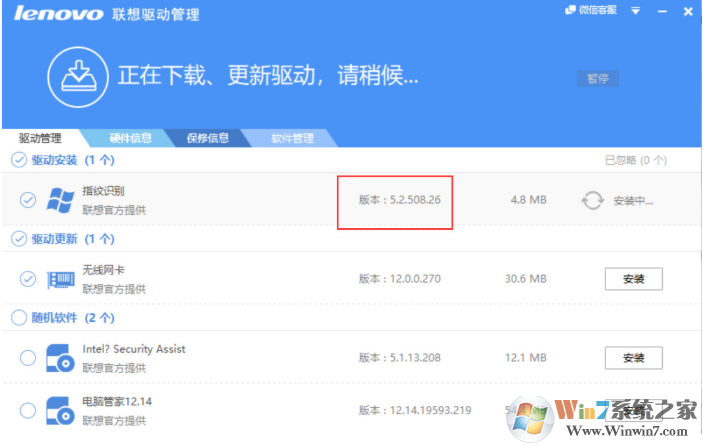The width and height of the screenshot is (704, 445).
Task: Toggle the 驱动更新 group checkbox
Action: click(19, 239)
